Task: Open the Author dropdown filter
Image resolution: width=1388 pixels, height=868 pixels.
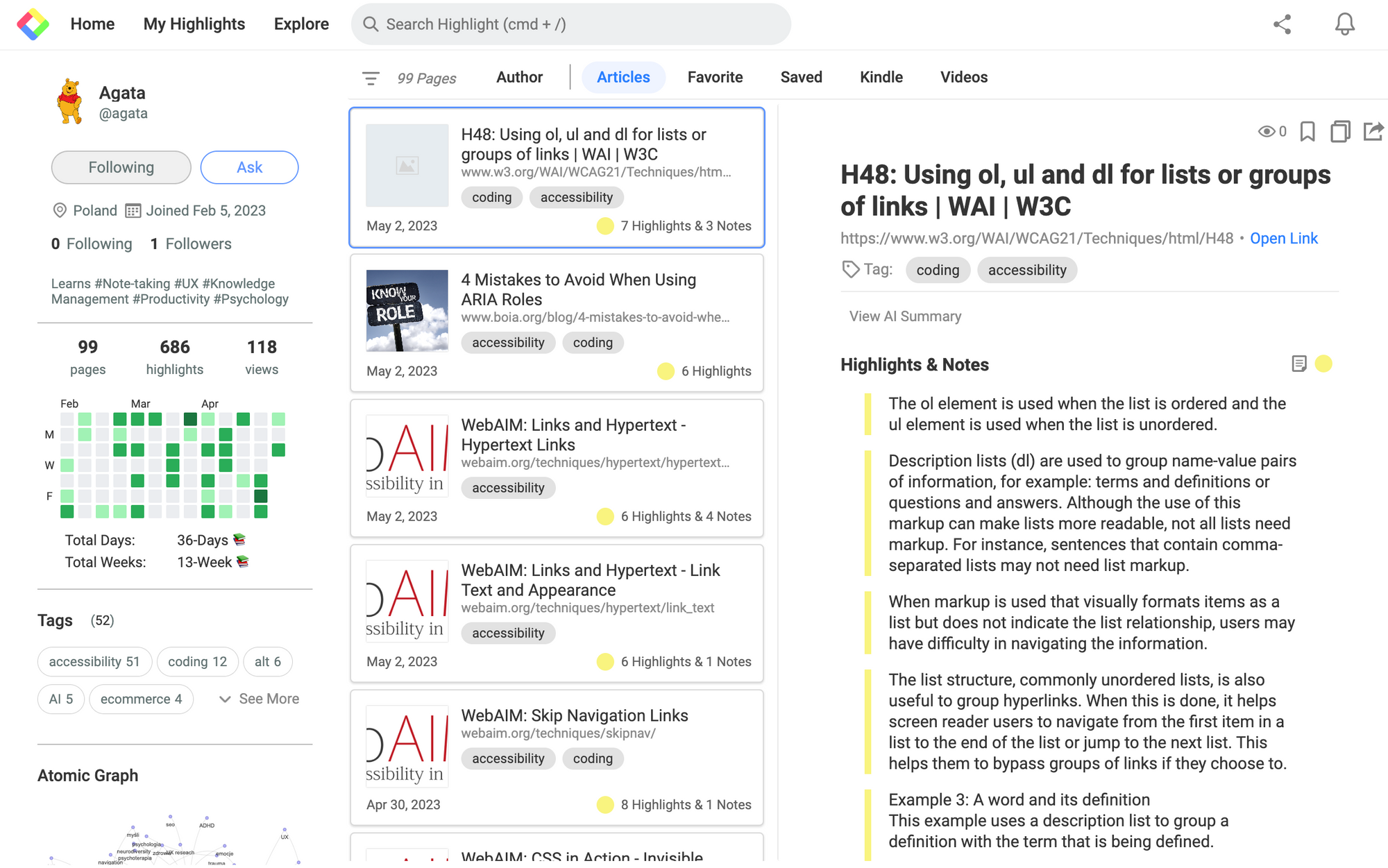Action: (519, 77)
